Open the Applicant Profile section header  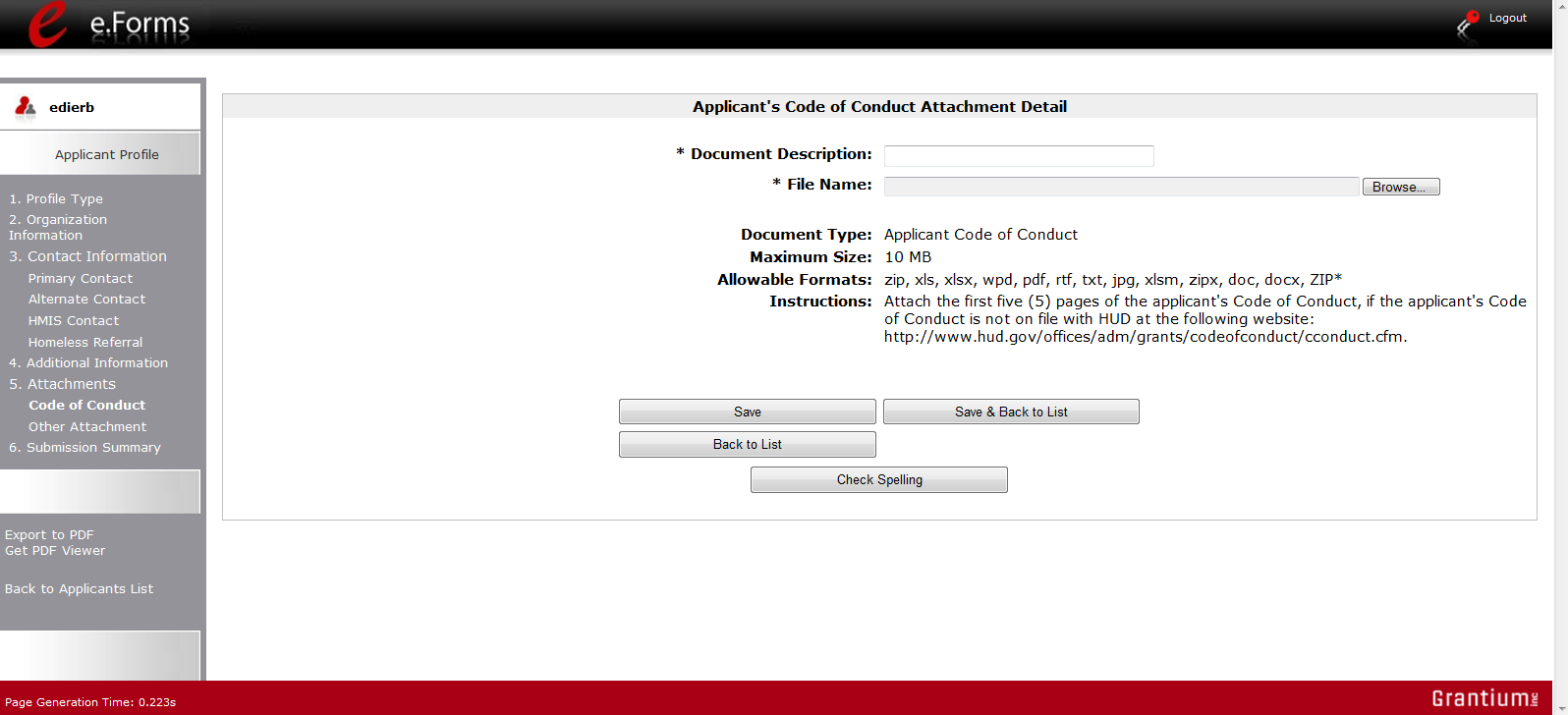(x=106, y=154)
